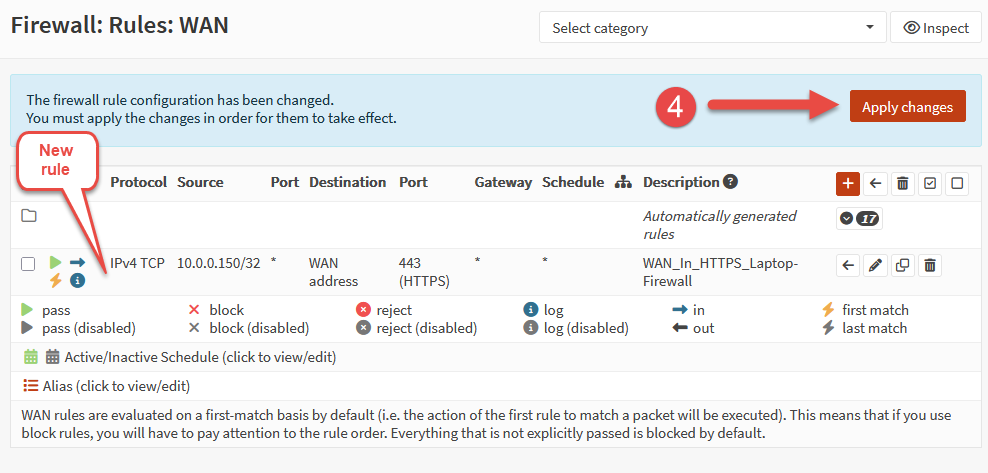988x473 pixels.
Task: Click the folder icon of automatically generated rules
Action: [x=29, y=216]
